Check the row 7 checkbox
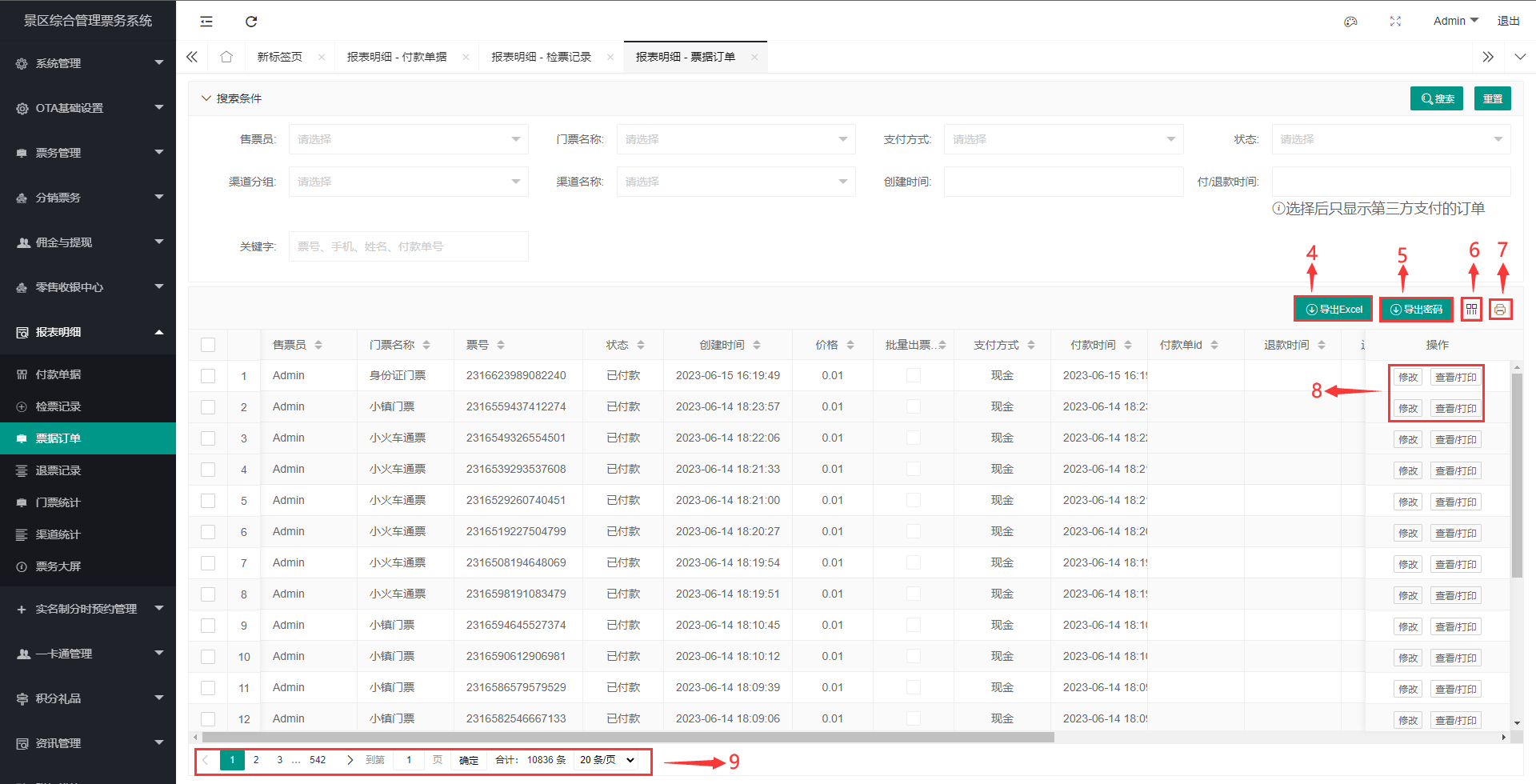Viewport: 1536px width, 784px height. pyautogui.click(x=208, y=562)
